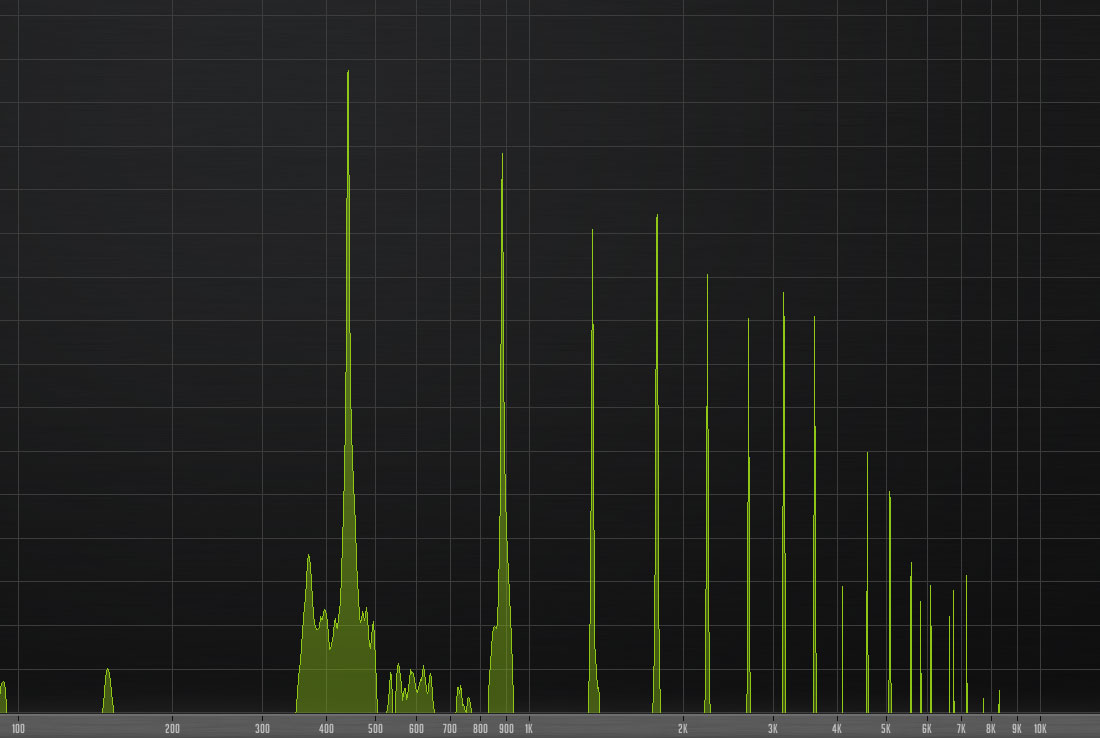
Task: Select the 700 frequency axis label
Action: (x=450, y=729)
